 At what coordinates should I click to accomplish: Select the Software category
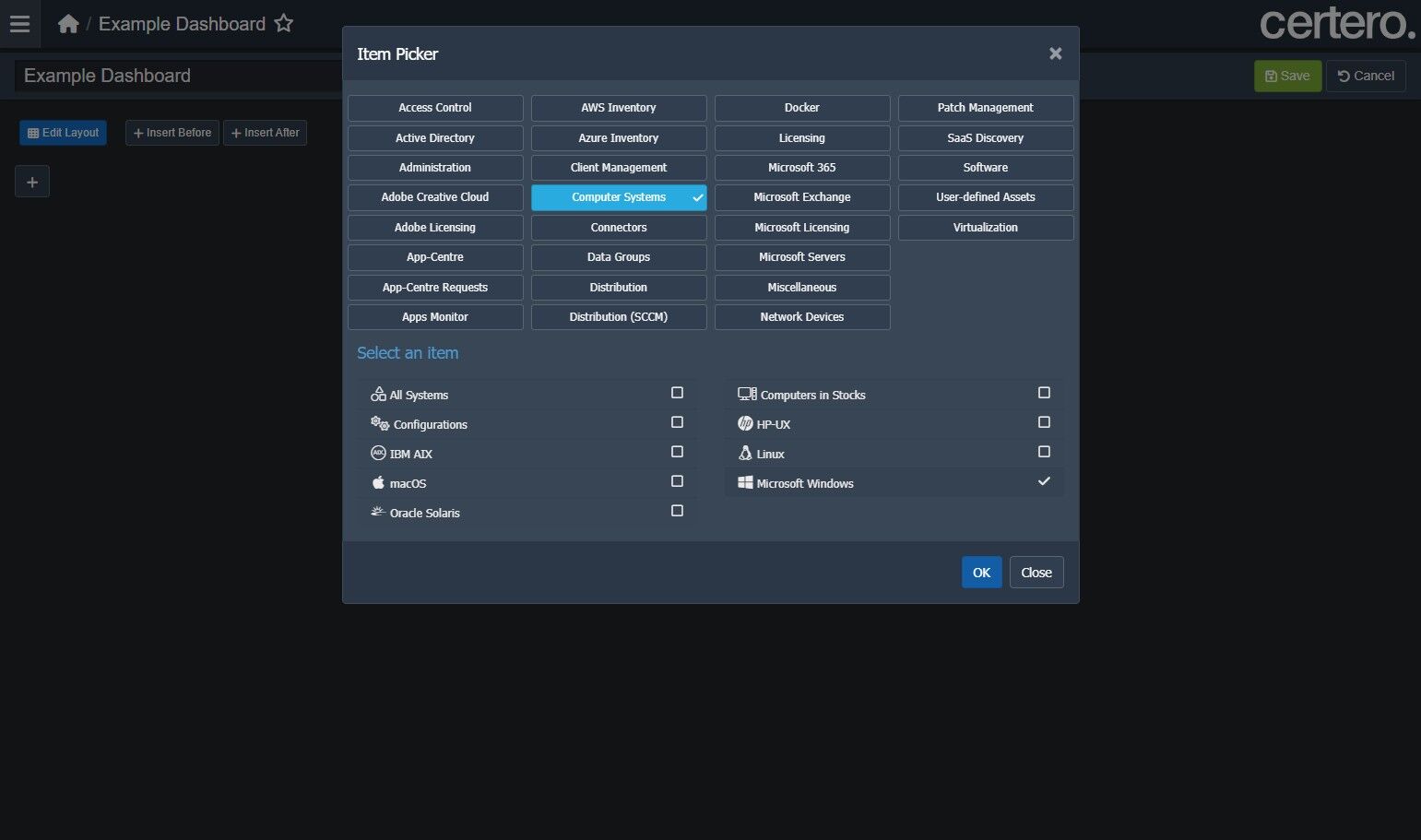(x=986, y=168)
